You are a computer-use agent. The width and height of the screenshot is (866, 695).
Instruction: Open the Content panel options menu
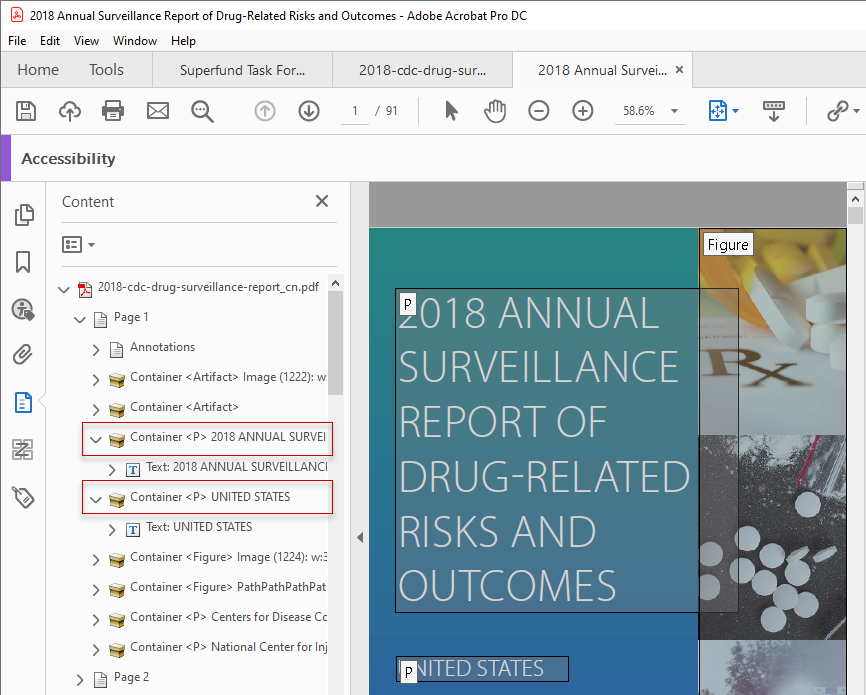[78, 244]
